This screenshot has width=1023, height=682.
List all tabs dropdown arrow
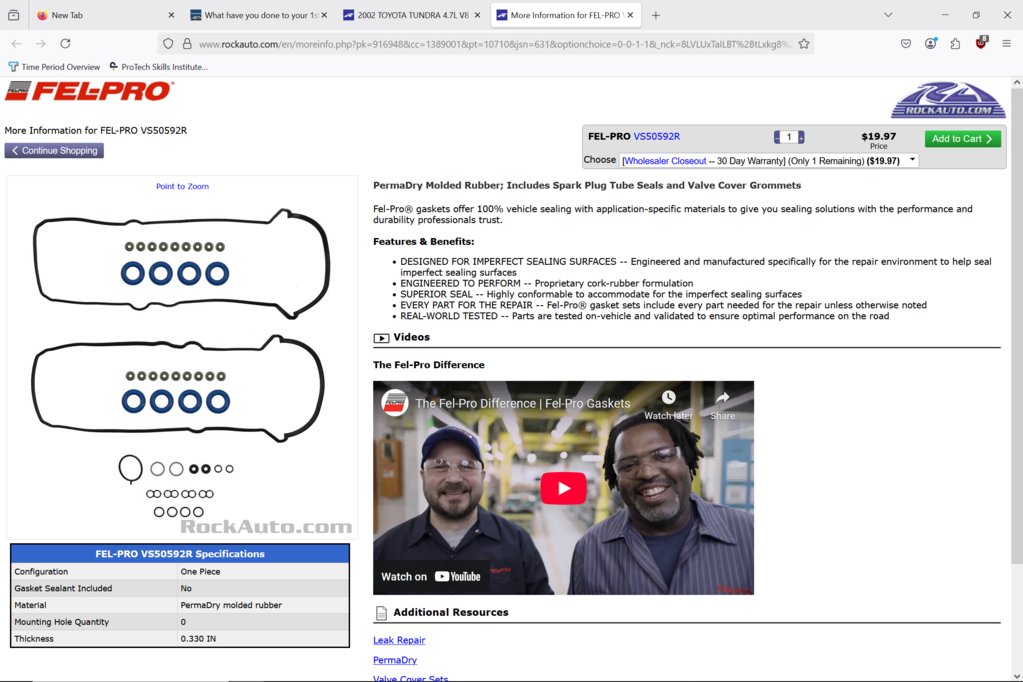point(888,15)
